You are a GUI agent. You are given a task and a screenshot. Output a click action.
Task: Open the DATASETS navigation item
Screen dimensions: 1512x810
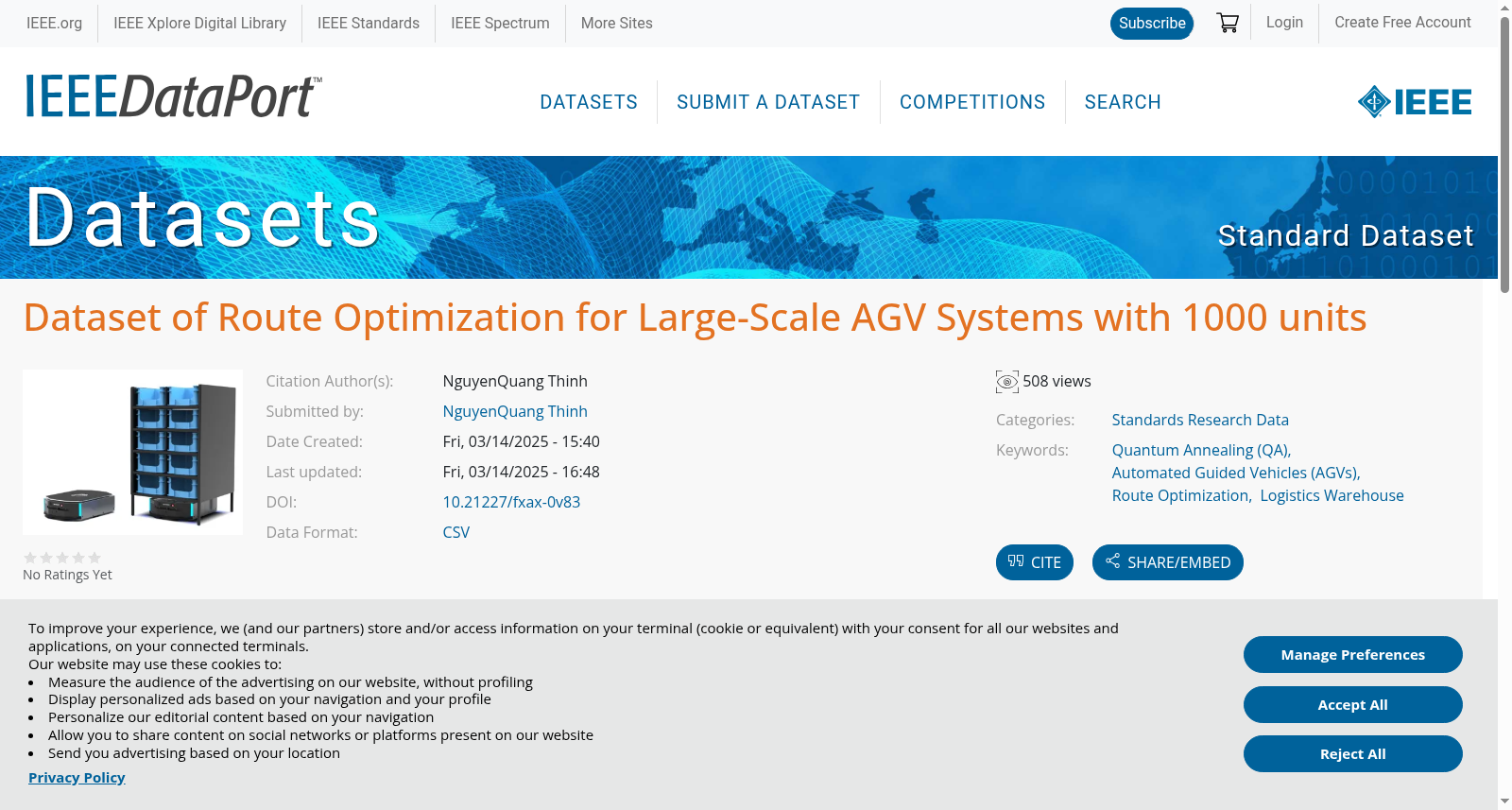tap(589, 102)
